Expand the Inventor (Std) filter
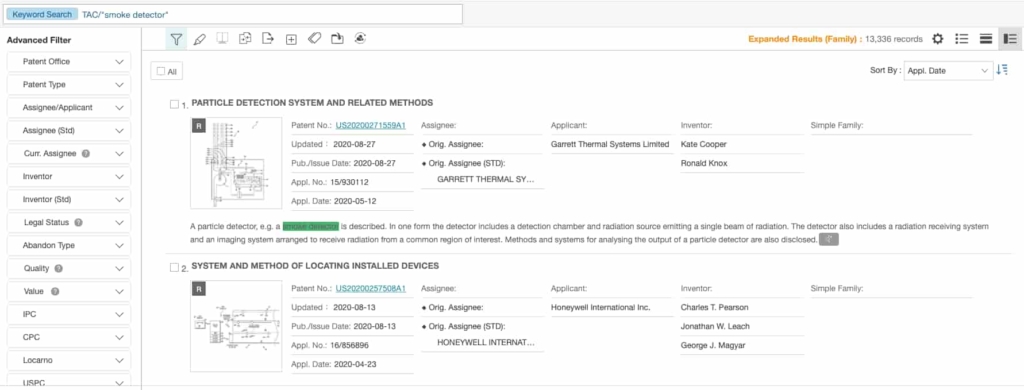 [x=69, y=199]
